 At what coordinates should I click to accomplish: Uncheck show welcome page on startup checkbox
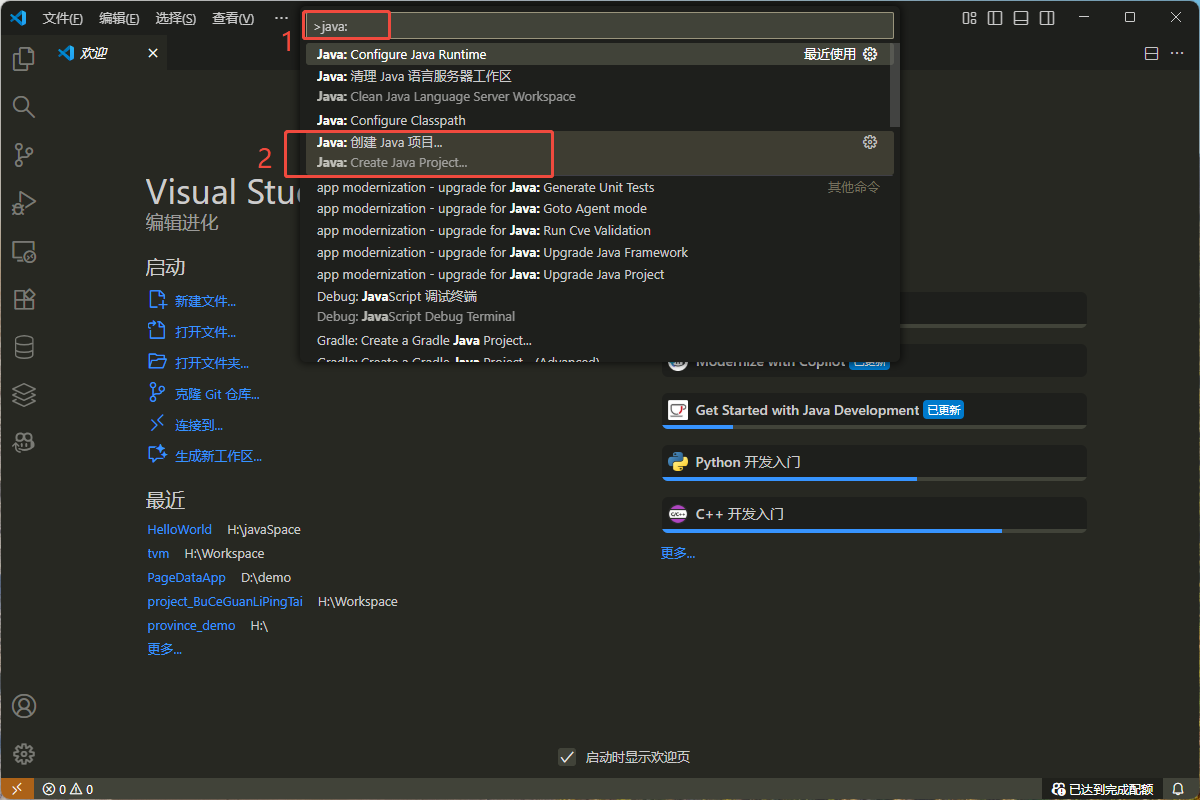coord(567,757)
